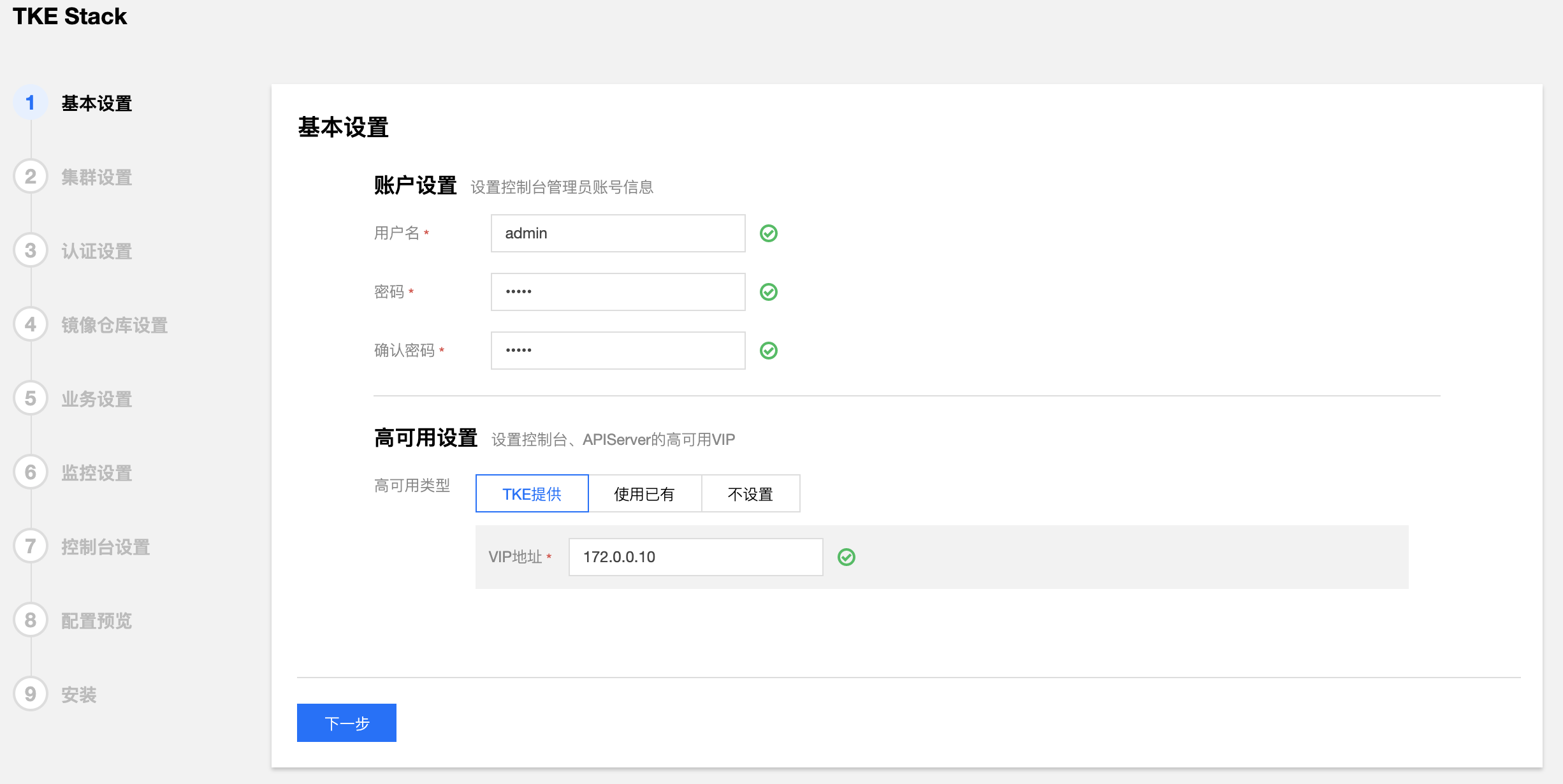This screenshot has width=1563, height=784.
Task: Click step 4 number circle icon
Action: tap(30, 324)
